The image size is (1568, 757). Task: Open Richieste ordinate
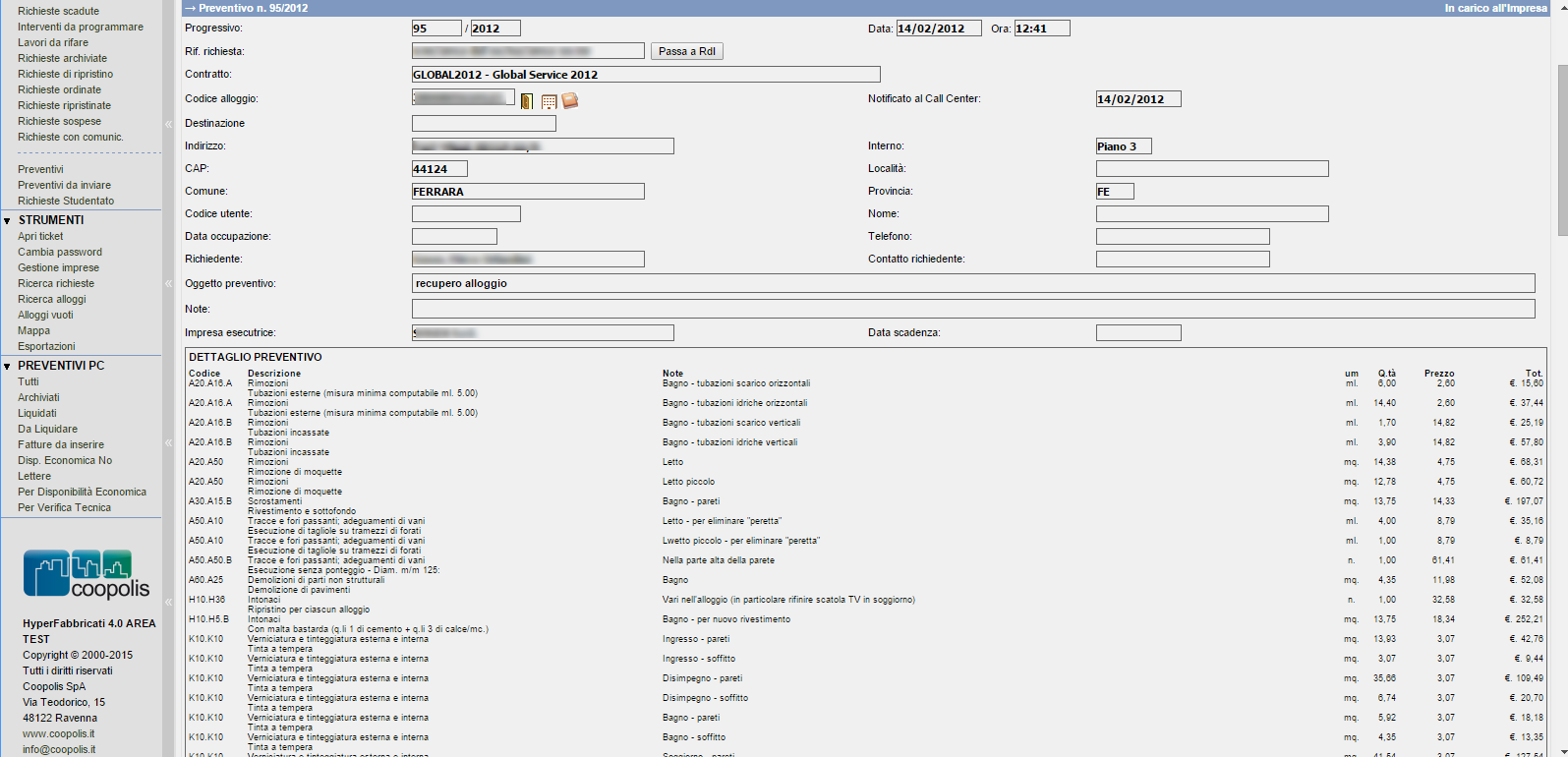[x=59, y=89]
